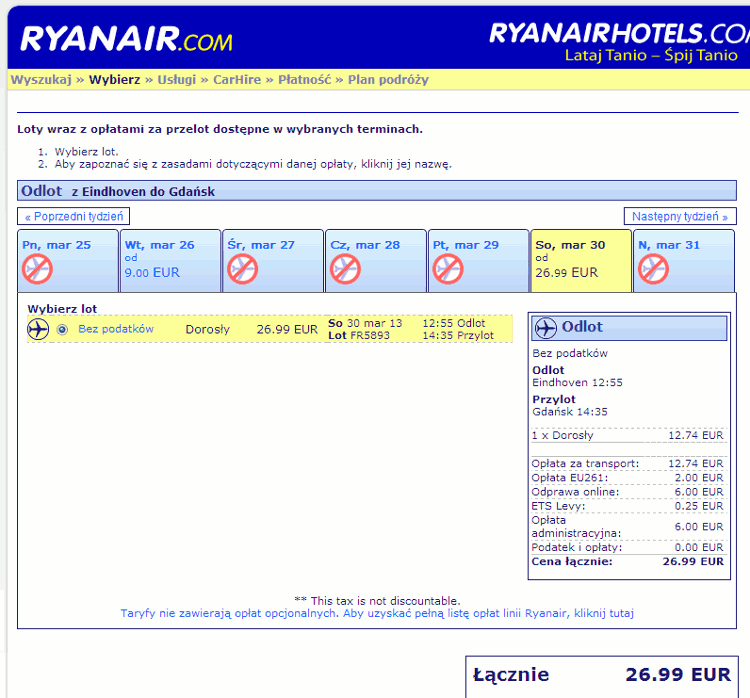Image resolution: width=750 pixels, height=698 pixels.
Task: Open the Ryanair optional fees list link
Action: coord(377,613)
